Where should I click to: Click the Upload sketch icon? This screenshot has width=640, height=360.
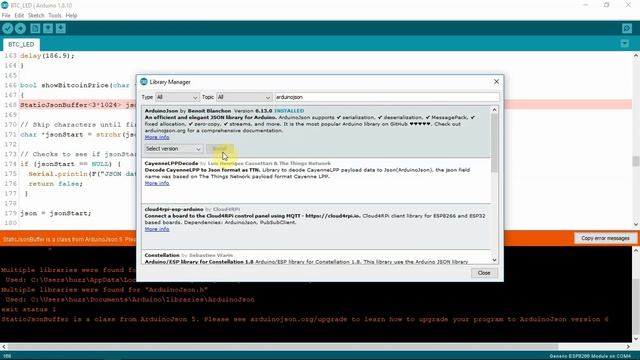click(x=20, y=29)
